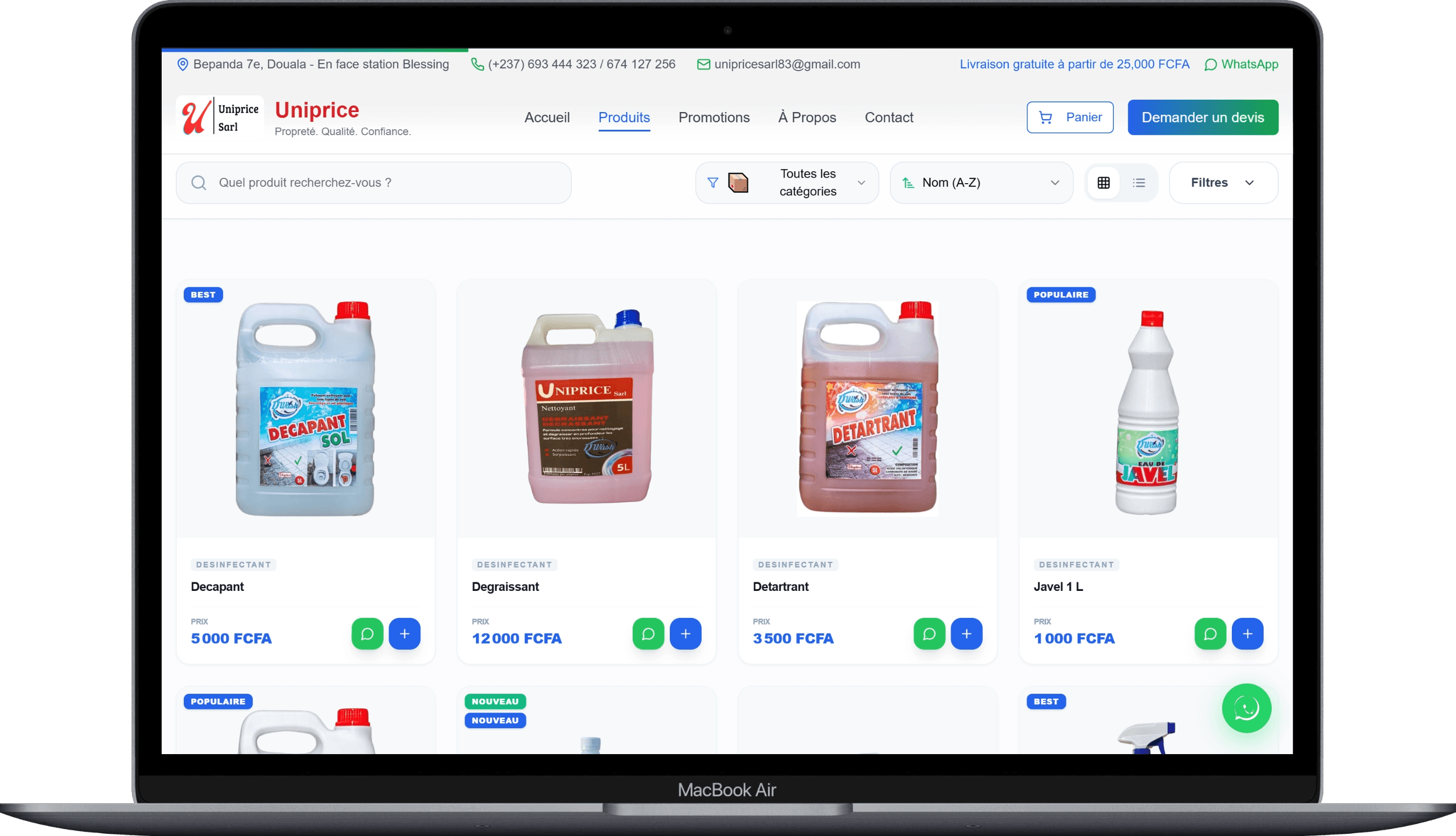Open the Panier cart button
The height and width of the screenshot is (836, 1456).
[1070, 117]
